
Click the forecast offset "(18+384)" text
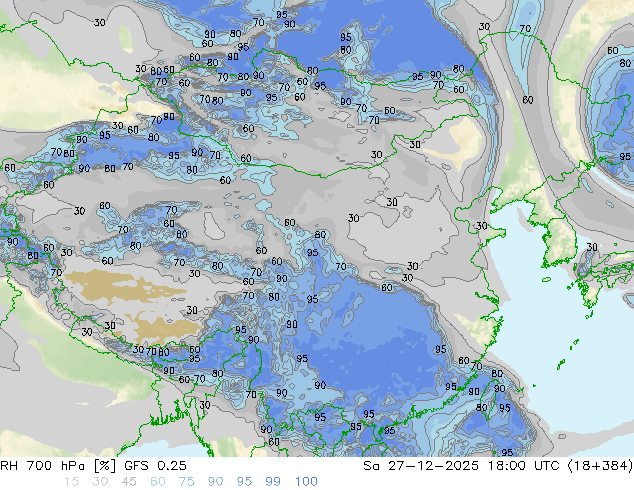pos(600,466)
